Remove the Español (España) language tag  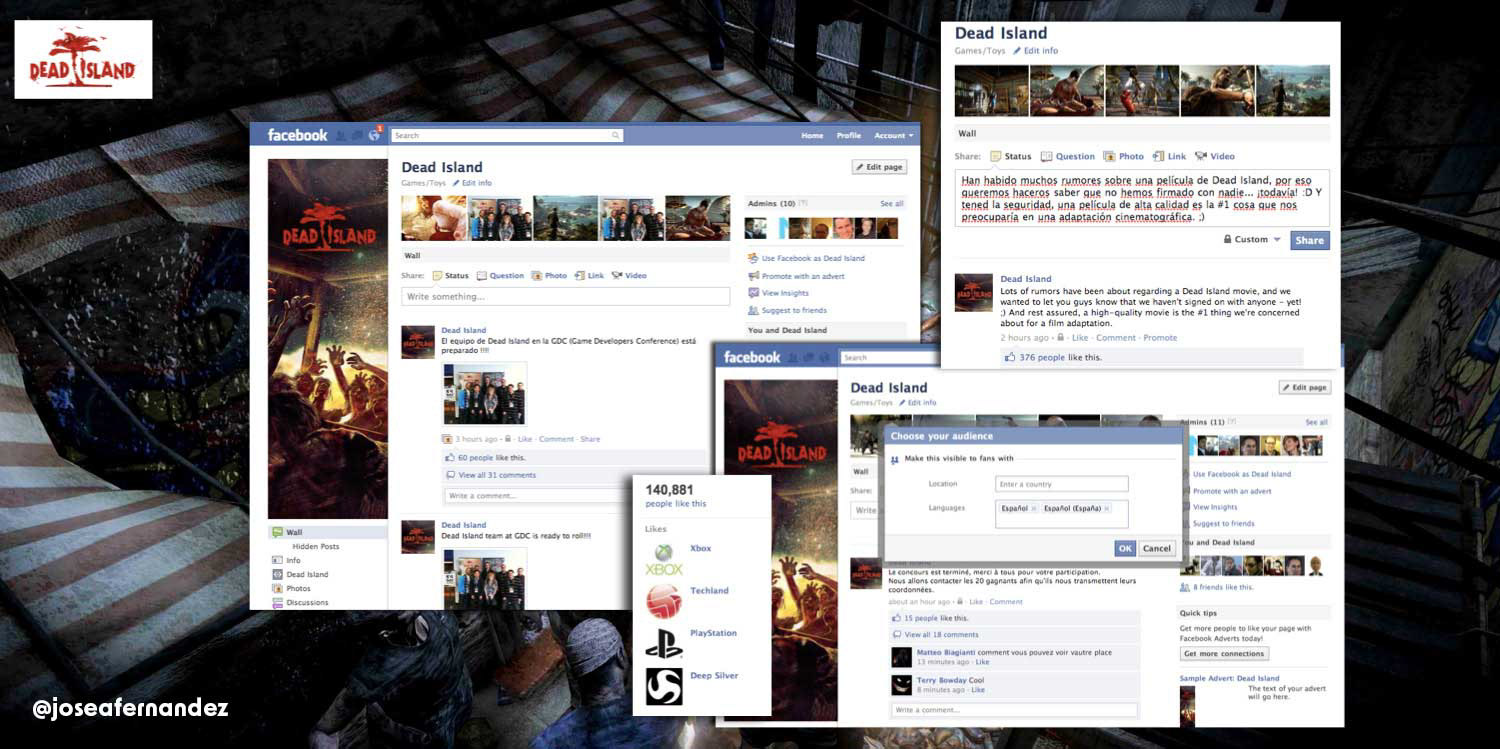tap(1107, 508)
